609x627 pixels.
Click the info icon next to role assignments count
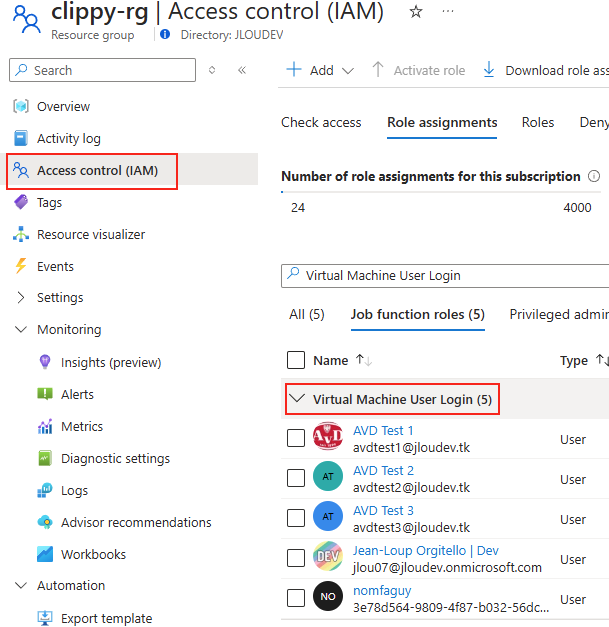[594, 176]
